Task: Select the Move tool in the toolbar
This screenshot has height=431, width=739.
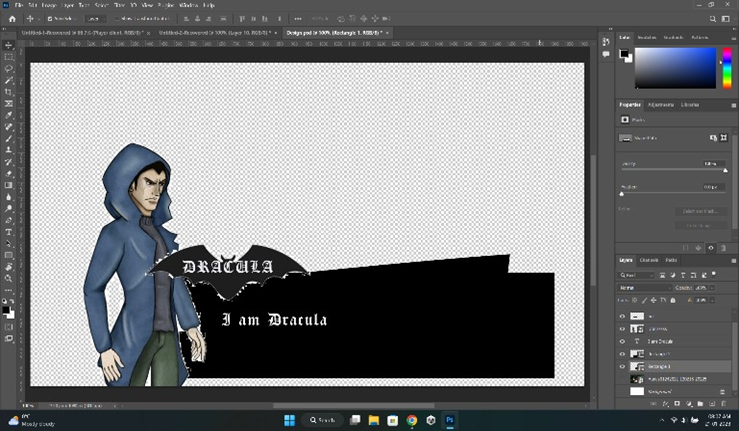Action: (x=9, y=45)
